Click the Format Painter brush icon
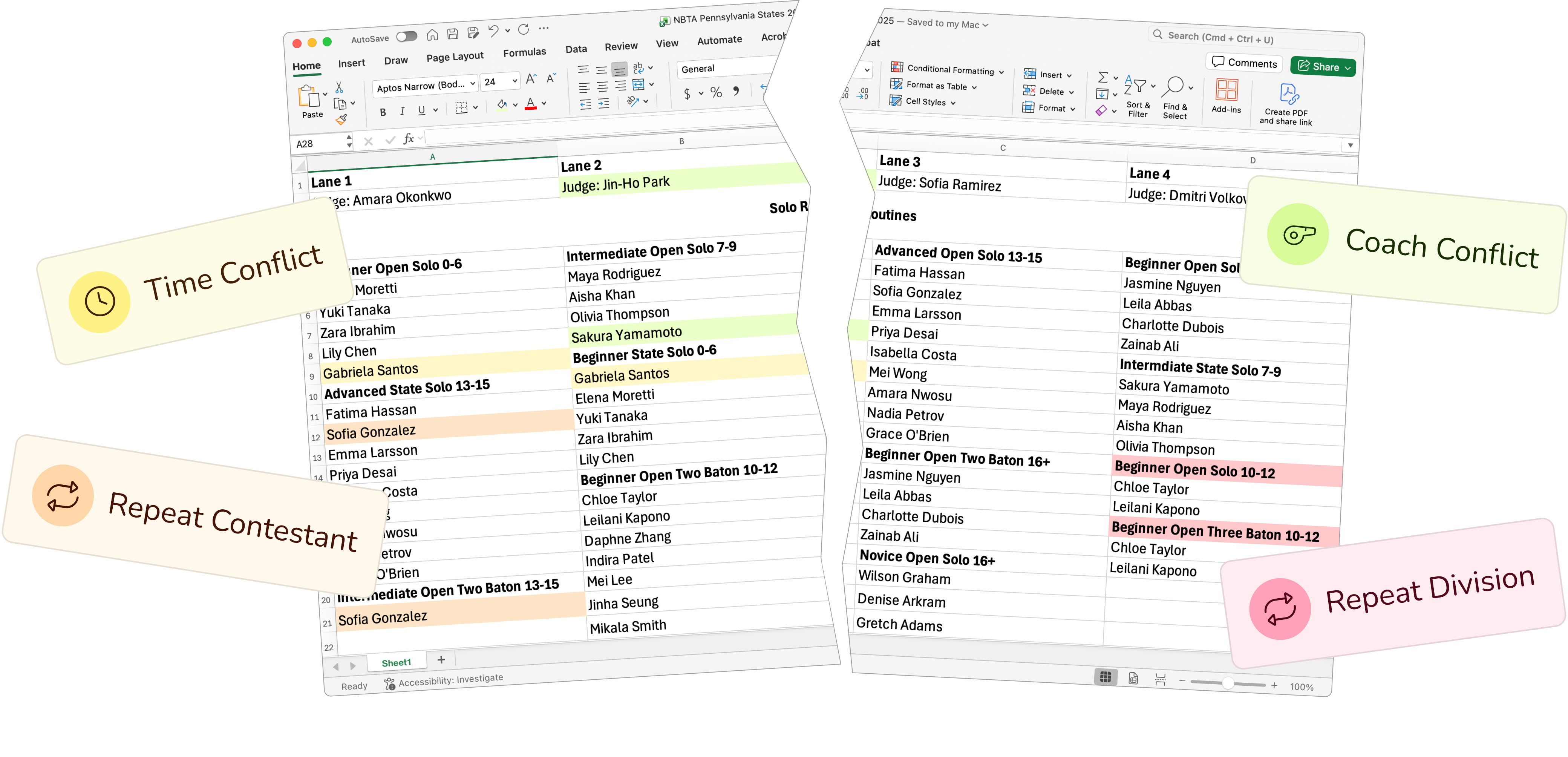 point(341,120)
